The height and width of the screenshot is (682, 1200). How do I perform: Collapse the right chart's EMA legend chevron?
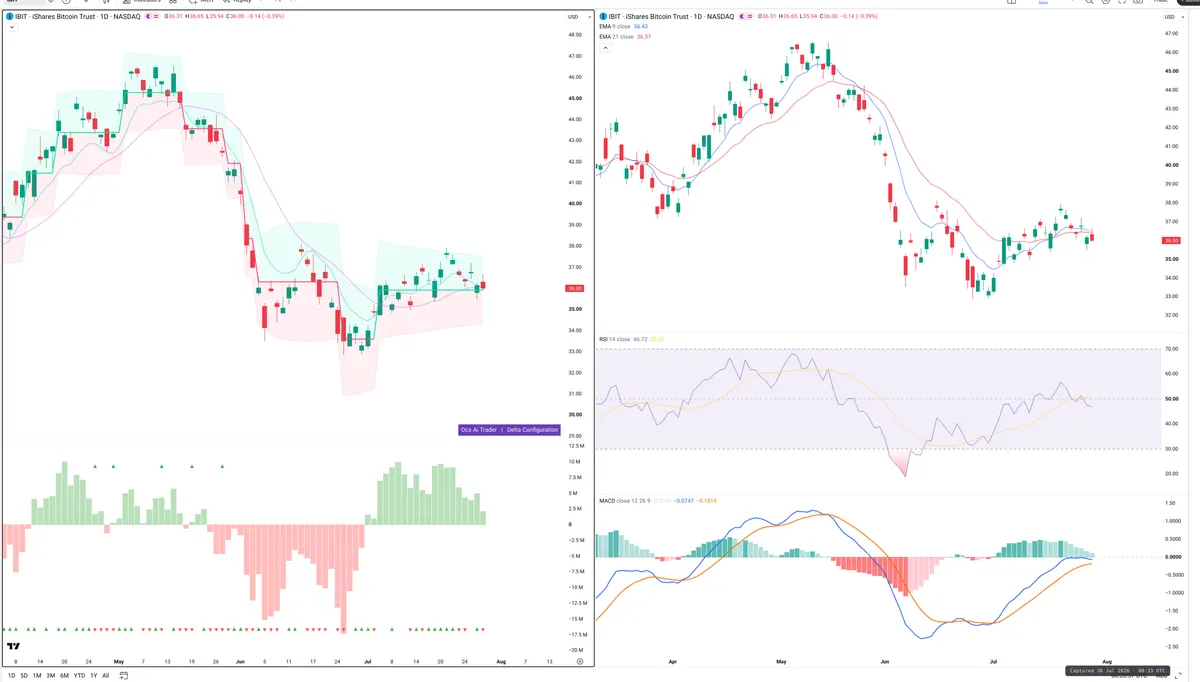pyautogui.click(x=605, y=47)
